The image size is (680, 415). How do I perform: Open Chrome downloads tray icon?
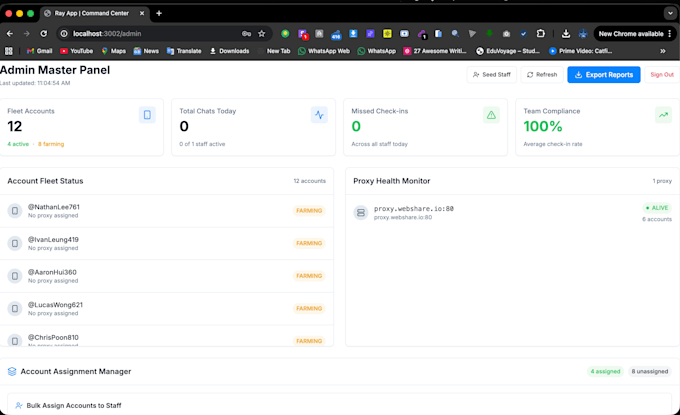(x=566, y=33)
